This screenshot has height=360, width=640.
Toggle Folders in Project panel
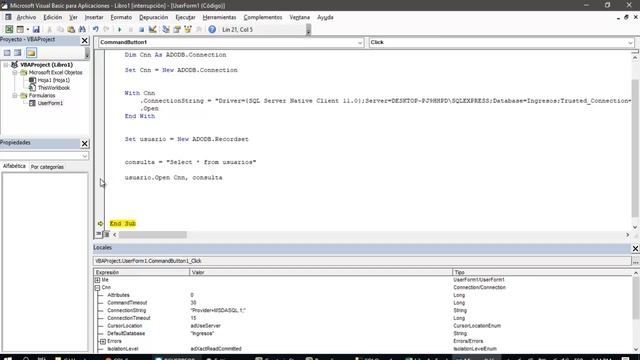[x=31, y=53]
